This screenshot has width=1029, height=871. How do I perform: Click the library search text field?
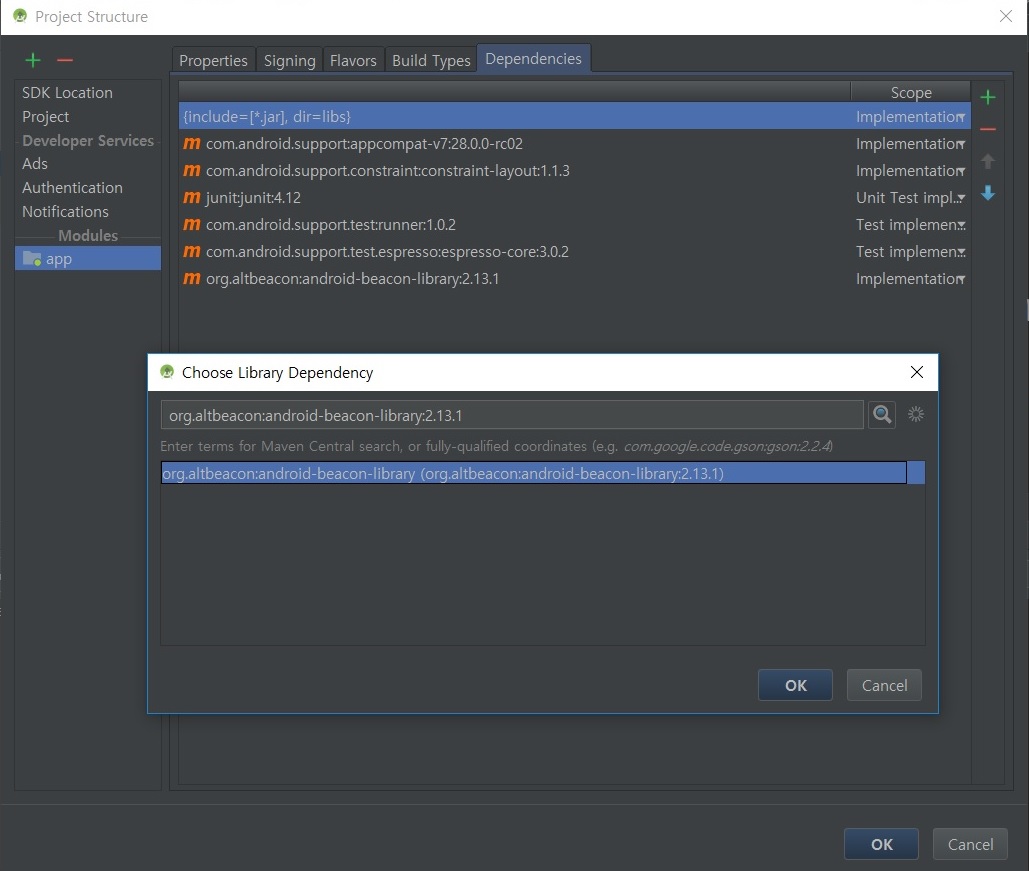tap(511, 415)
